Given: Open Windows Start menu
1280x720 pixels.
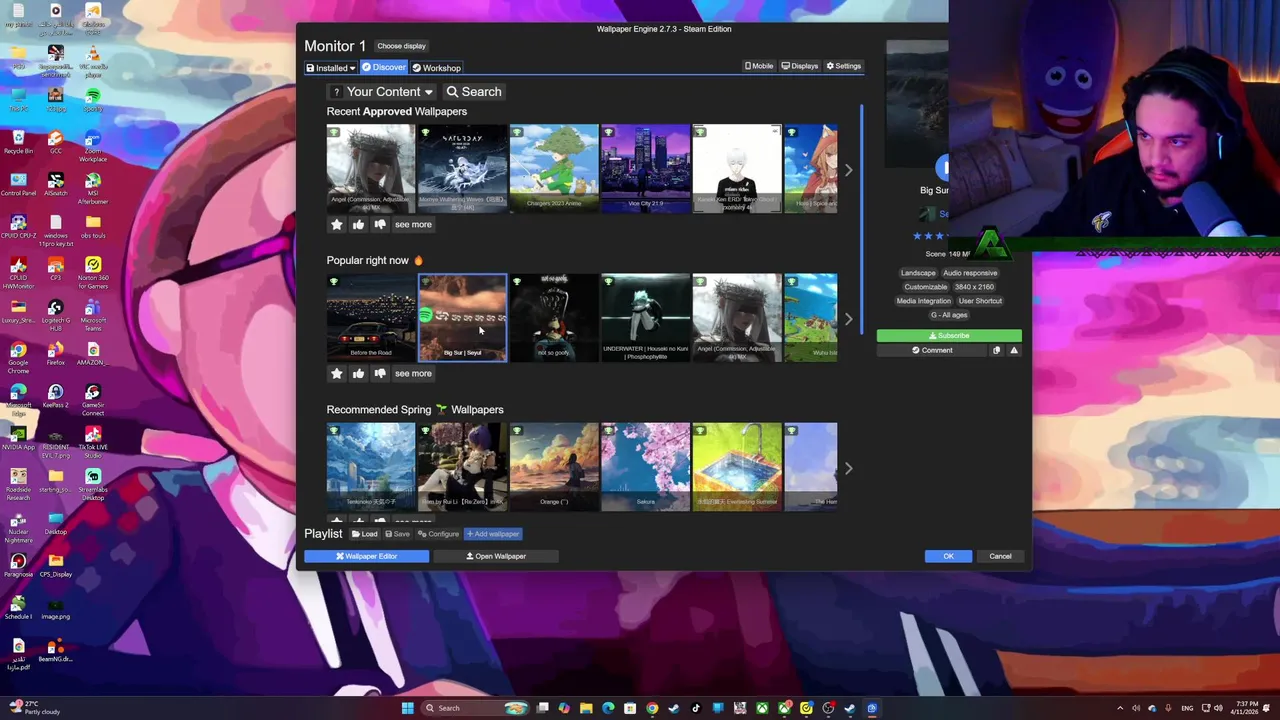Looking at the screenshot, I should click(407, 708).
